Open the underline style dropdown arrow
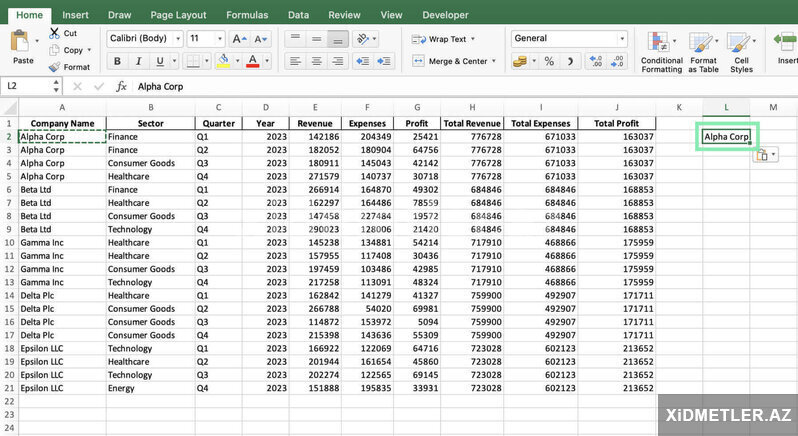 click(x=175, y=62)
